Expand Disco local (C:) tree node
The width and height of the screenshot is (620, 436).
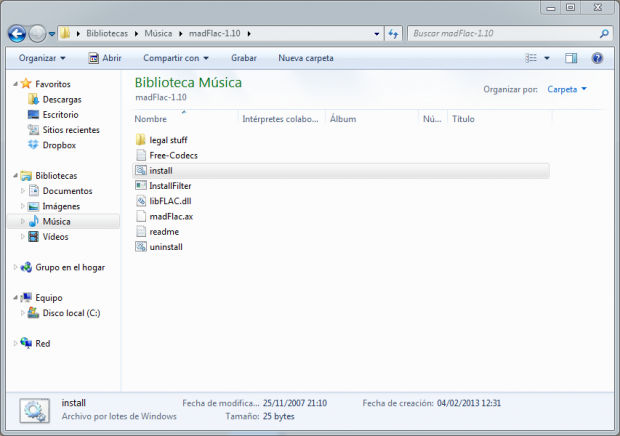[x=23, y=313]
